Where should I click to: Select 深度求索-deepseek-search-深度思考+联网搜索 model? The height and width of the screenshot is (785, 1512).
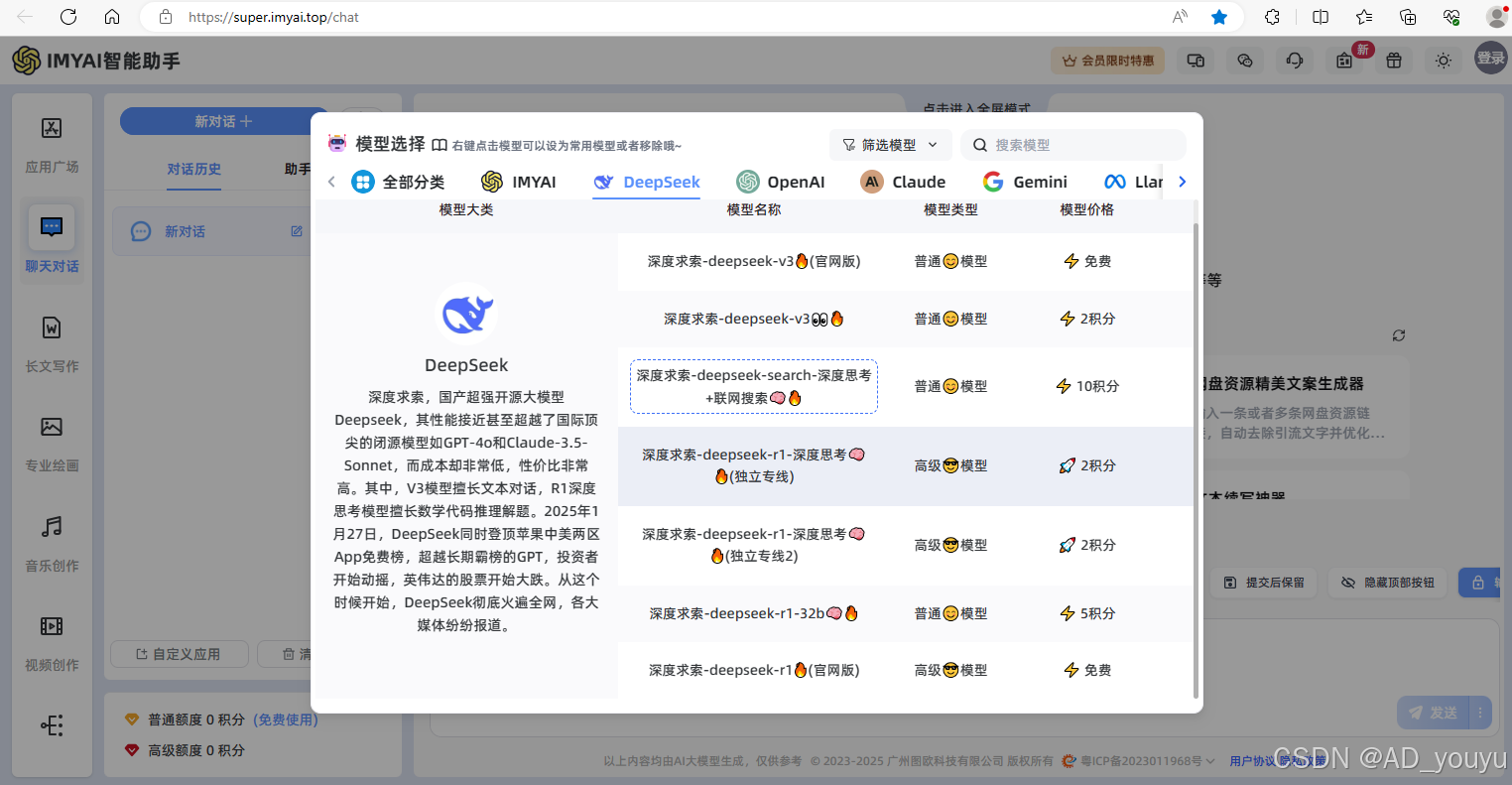coord(754,386)
